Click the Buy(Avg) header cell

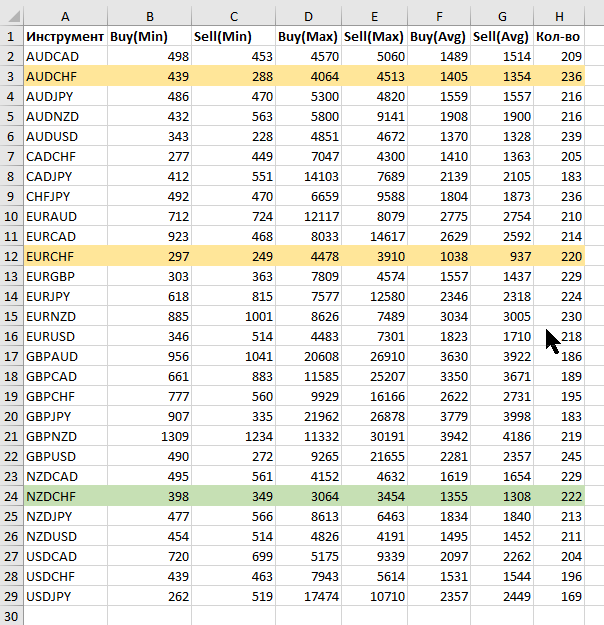tap(439, 36)
